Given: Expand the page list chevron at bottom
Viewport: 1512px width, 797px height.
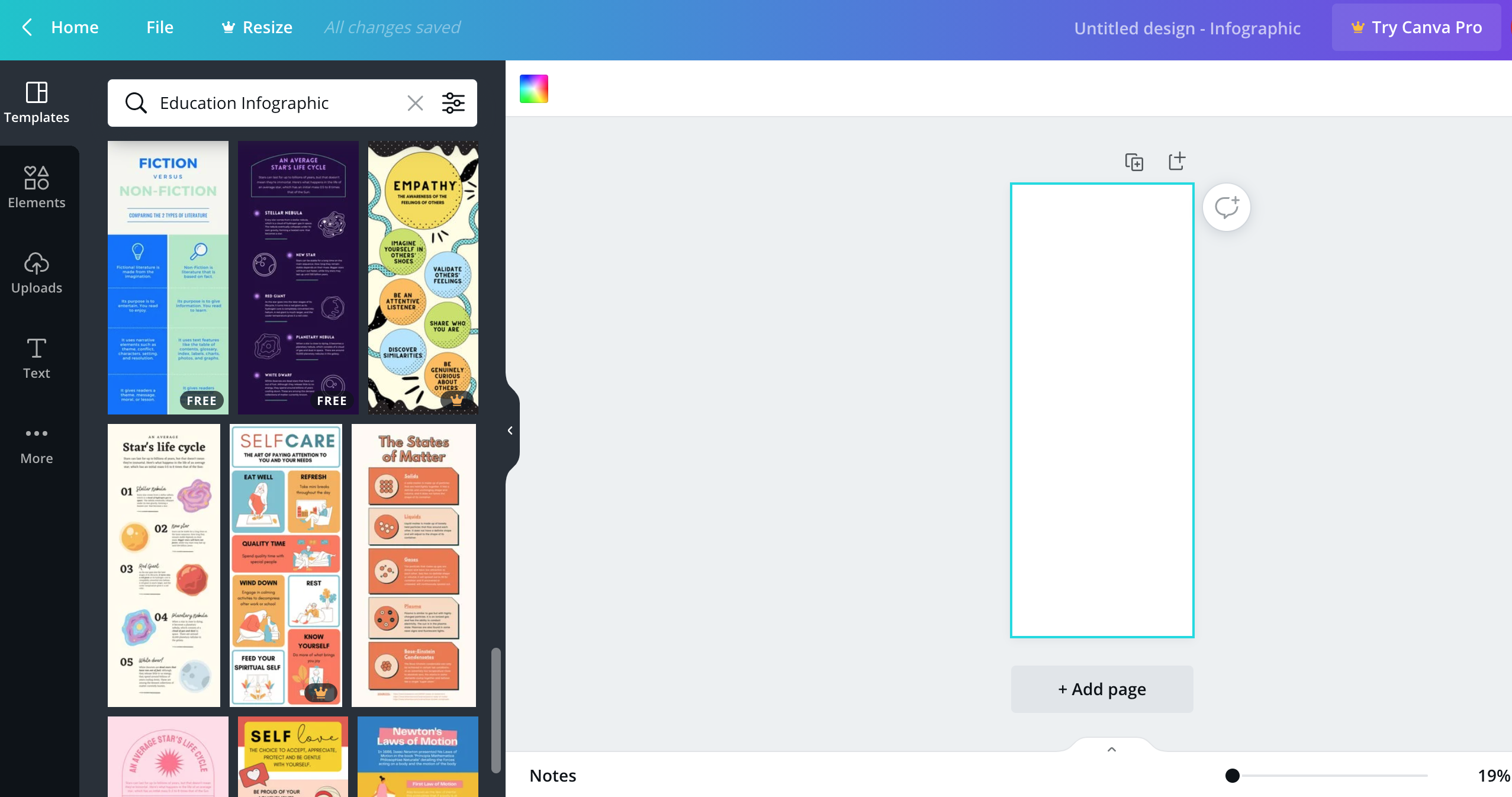Looking at the screenshot, I should 1111,749.
